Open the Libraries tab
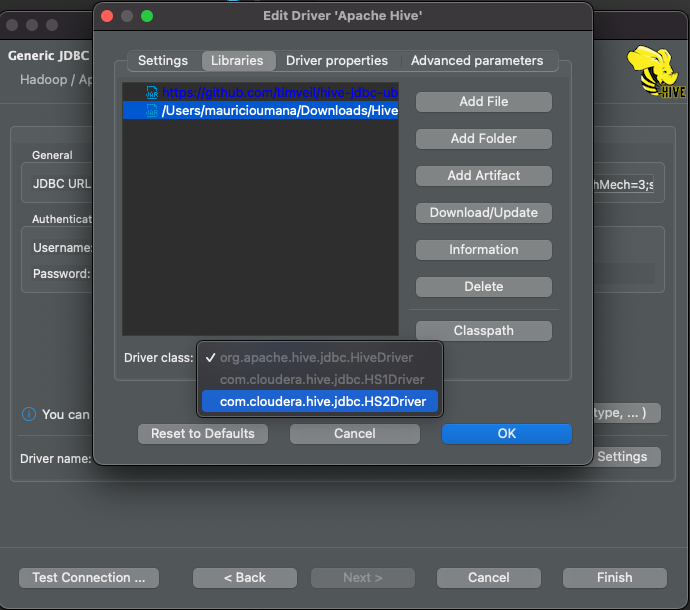 [x=237, y=61]
